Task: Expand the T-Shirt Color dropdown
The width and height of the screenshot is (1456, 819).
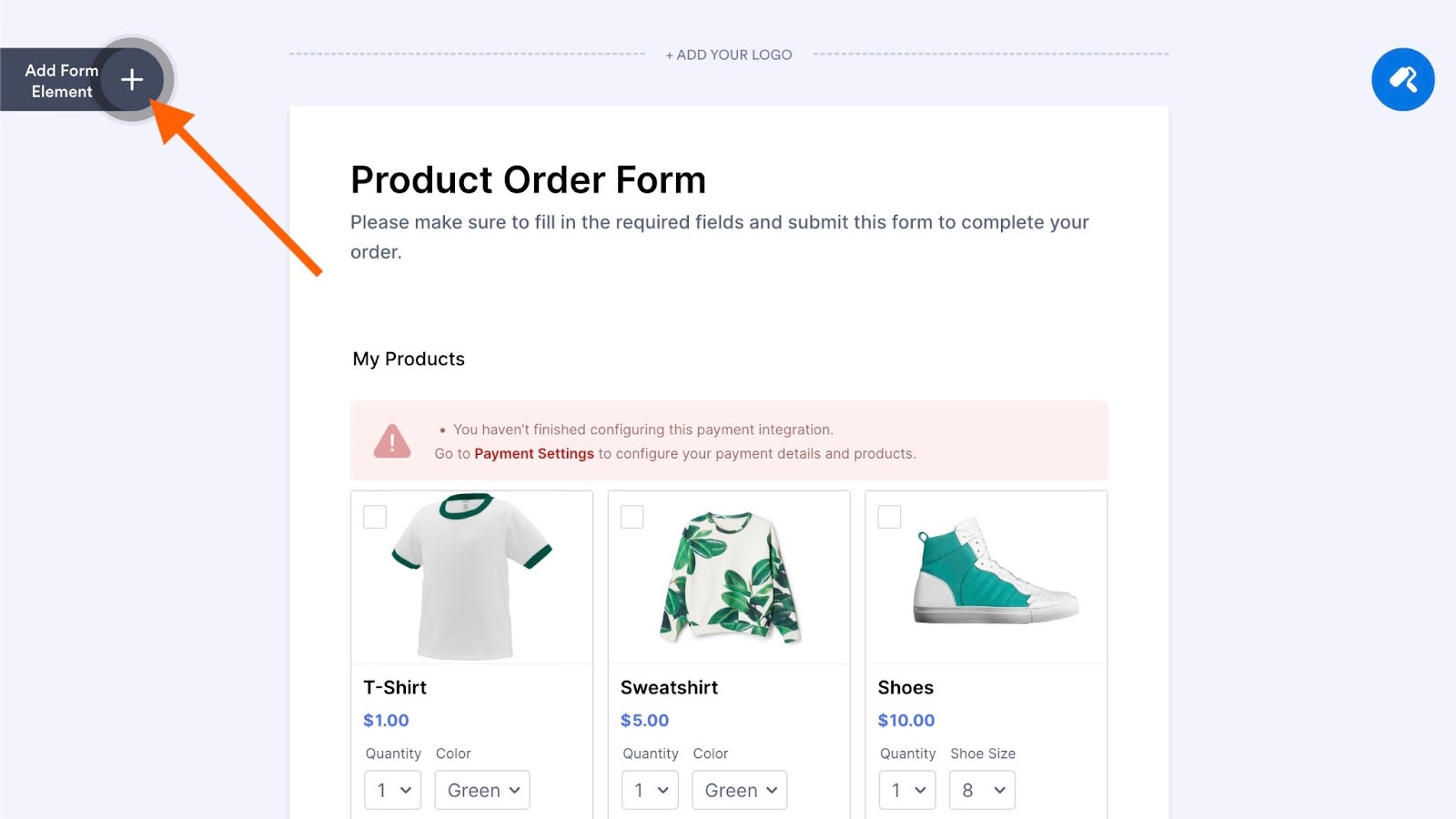Action: point(482,790)
